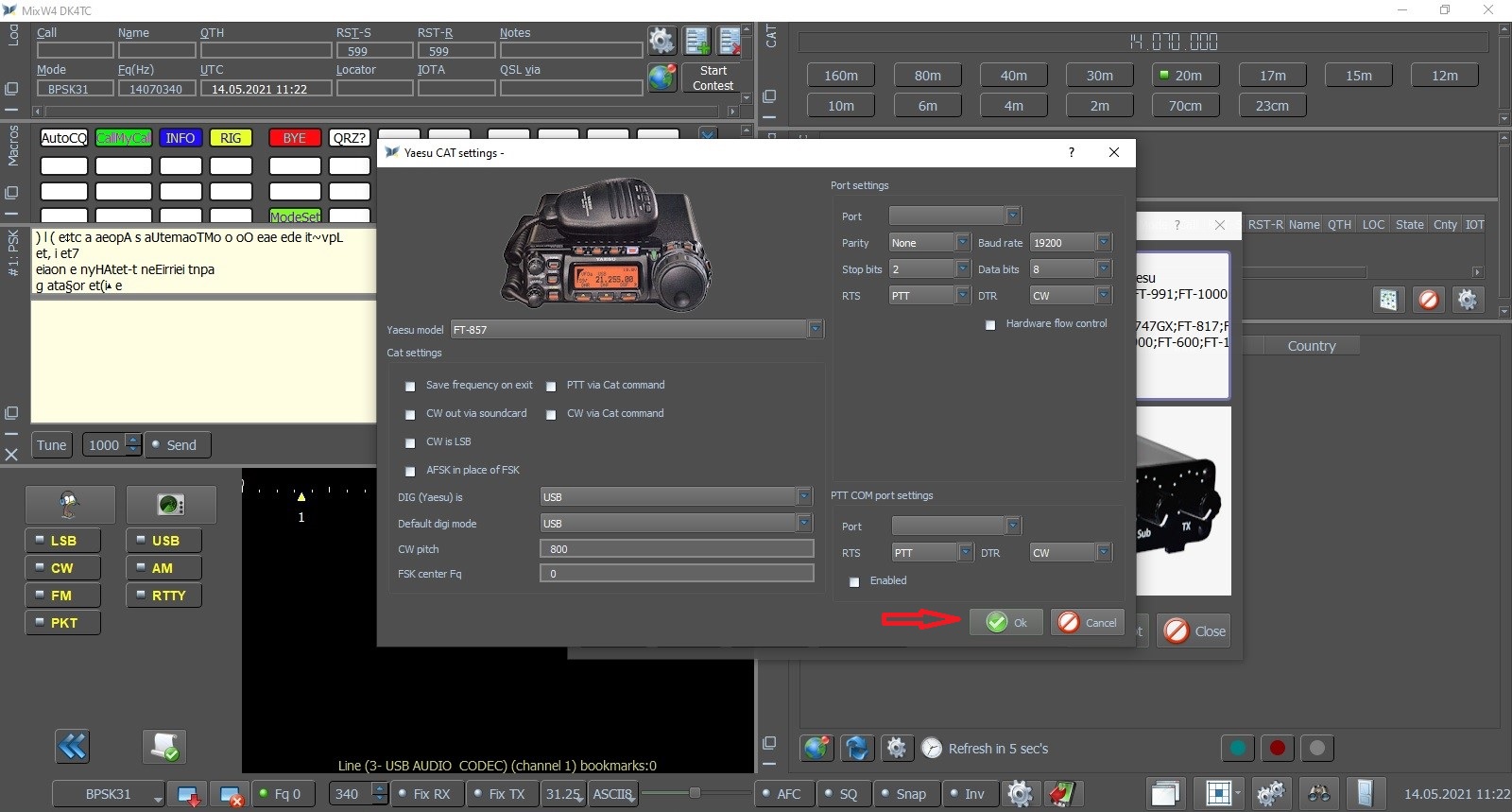Select the 40m band button
The image size is (1512, 812).
tap(1014, 76)
